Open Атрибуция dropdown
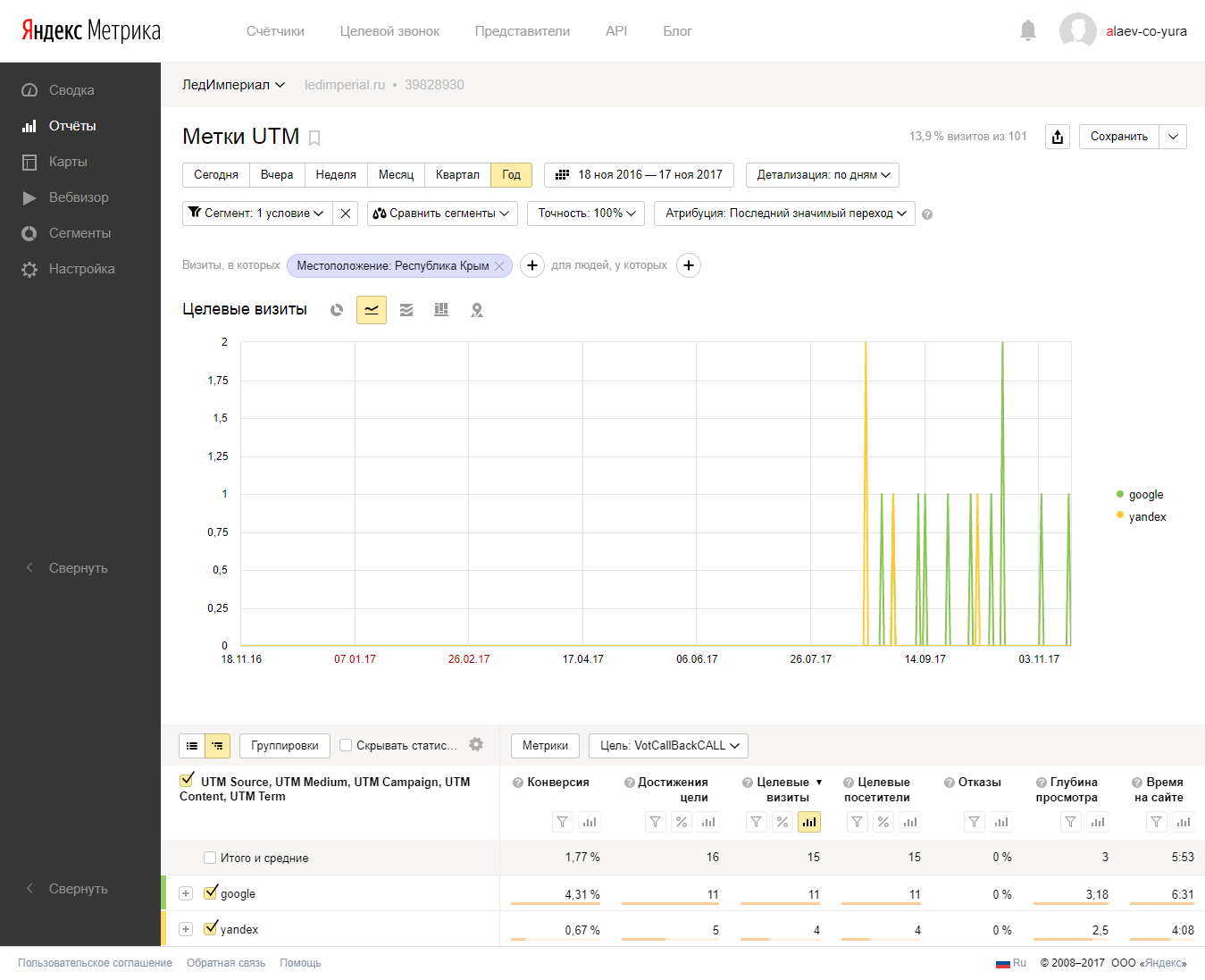The width and height of the screenshot is (1205, 980). point(784,214)
